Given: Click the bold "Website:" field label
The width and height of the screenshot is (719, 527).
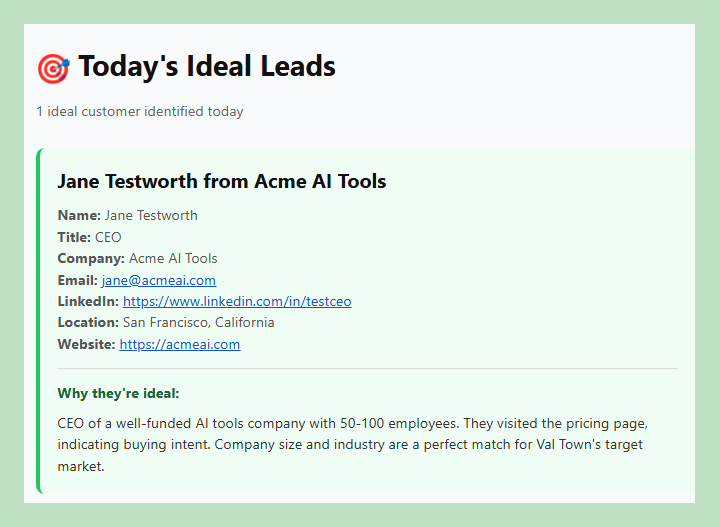Looking at the screenshot, I should pyautogui.click(x=86, y=345).
